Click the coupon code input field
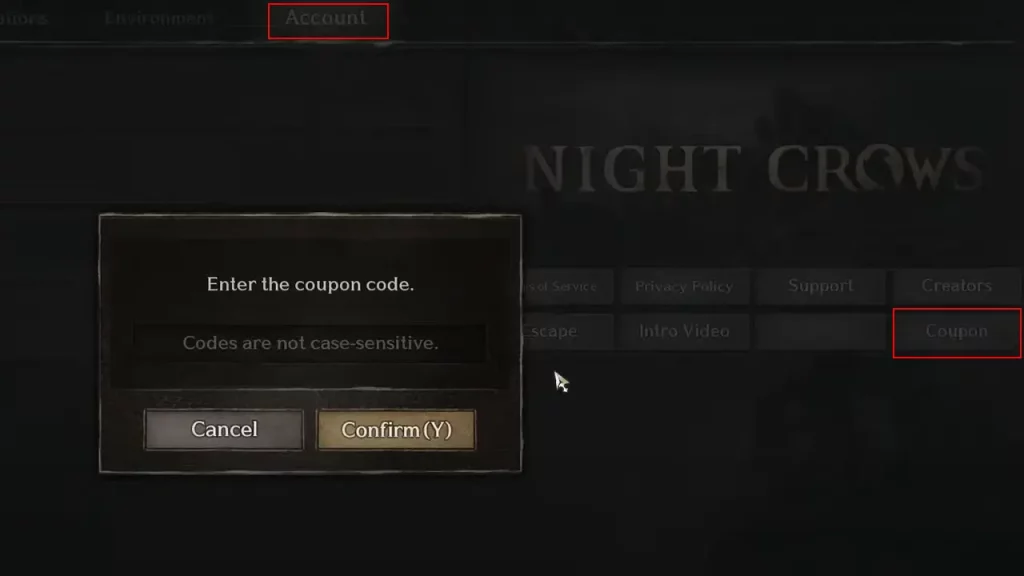1024x576 pixels. 310,343
